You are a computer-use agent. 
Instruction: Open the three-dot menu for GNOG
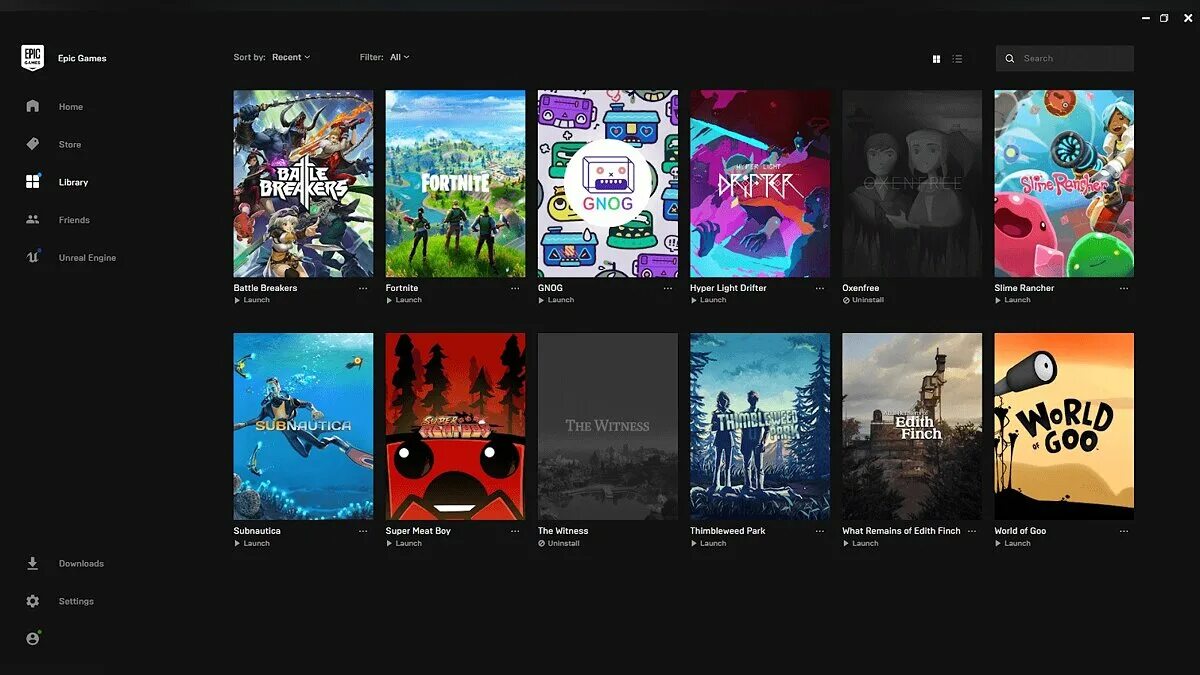click(x=667, y=288)
